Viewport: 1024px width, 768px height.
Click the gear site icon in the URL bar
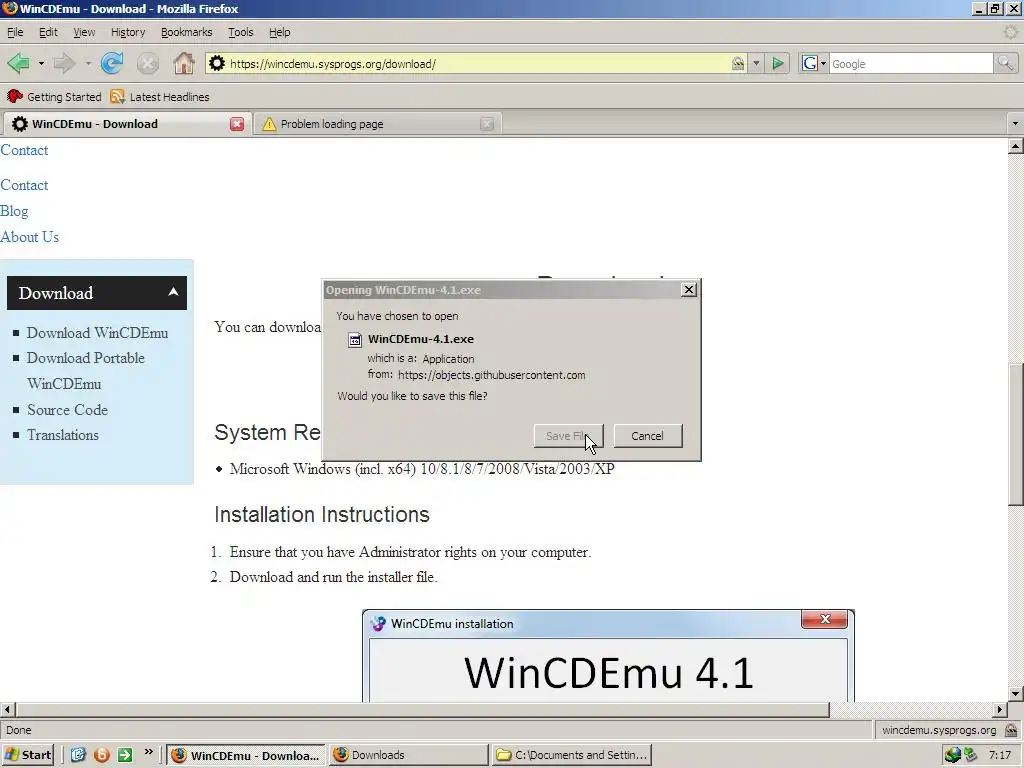tap(217, 63)
